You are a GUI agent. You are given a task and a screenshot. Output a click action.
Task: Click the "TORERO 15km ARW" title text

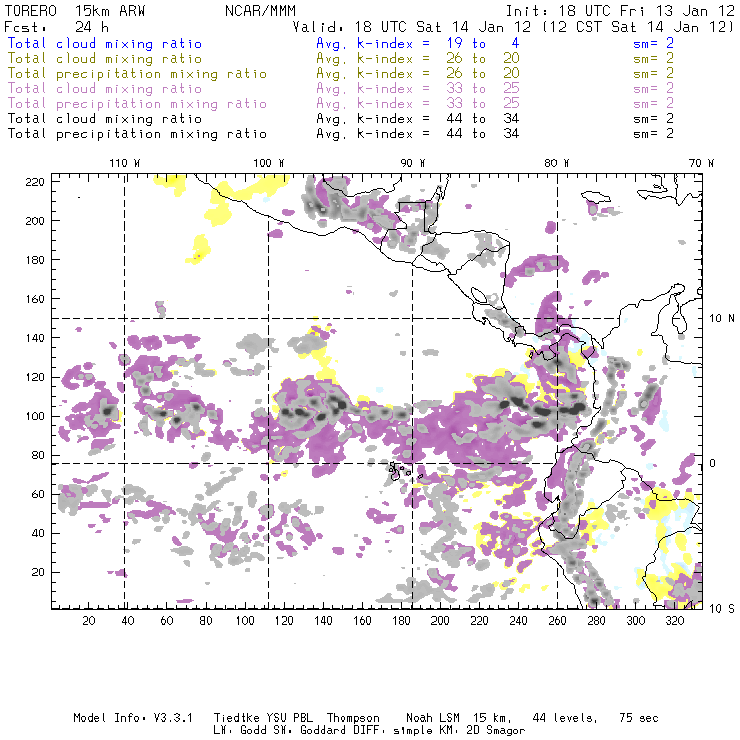click(75, 11)
